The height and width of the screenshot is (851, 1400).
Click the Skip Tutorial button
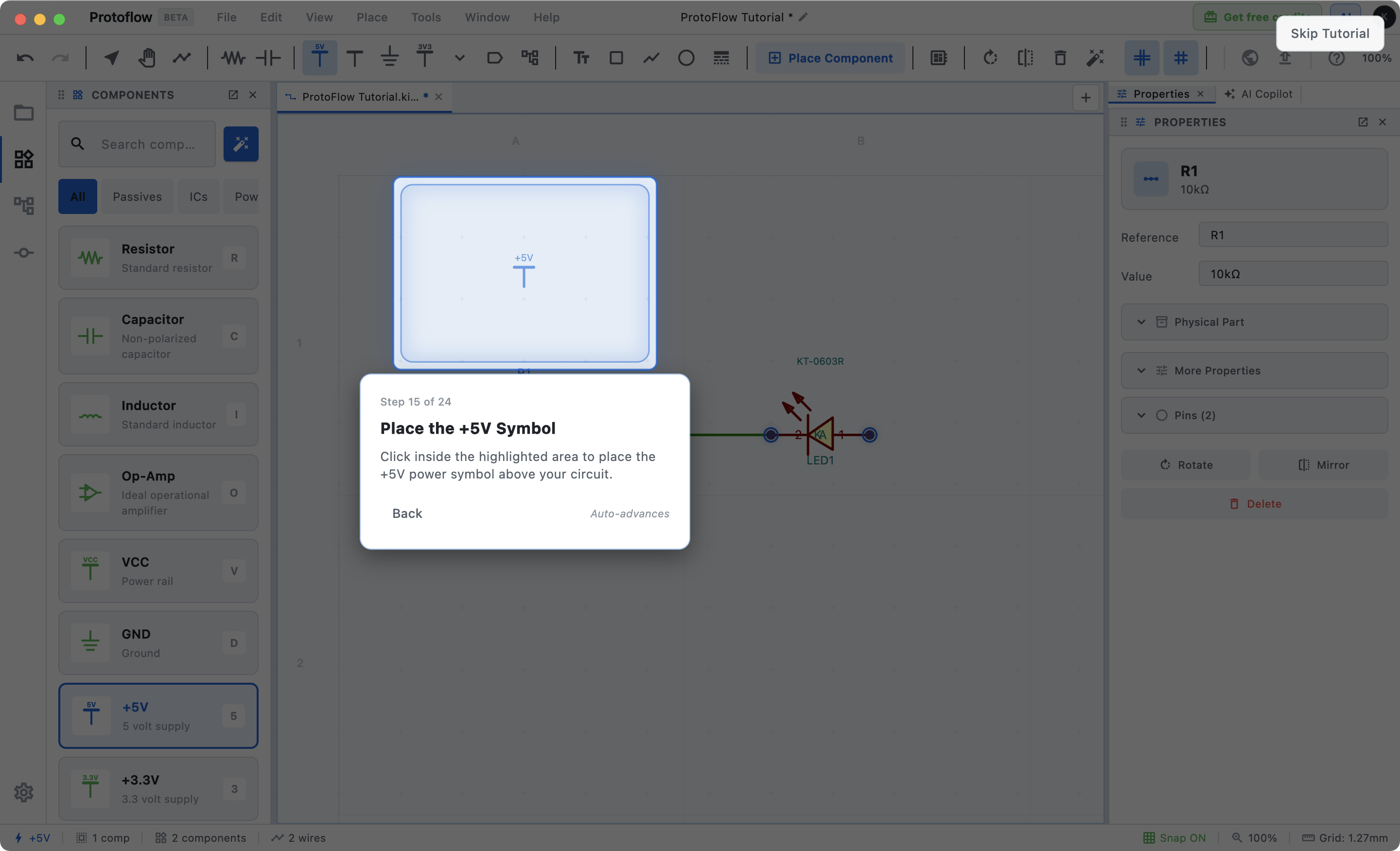click(x=1330, y=33)
